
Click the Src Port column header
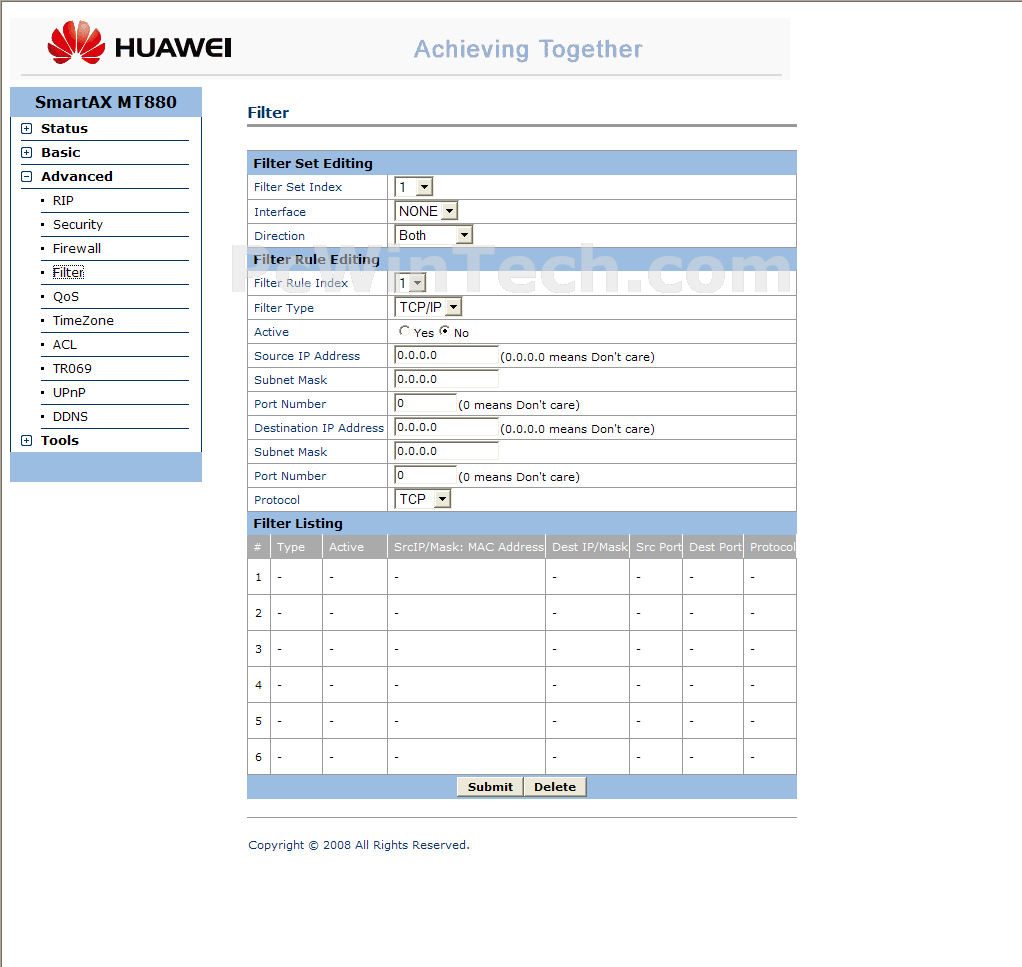point(658,547)
